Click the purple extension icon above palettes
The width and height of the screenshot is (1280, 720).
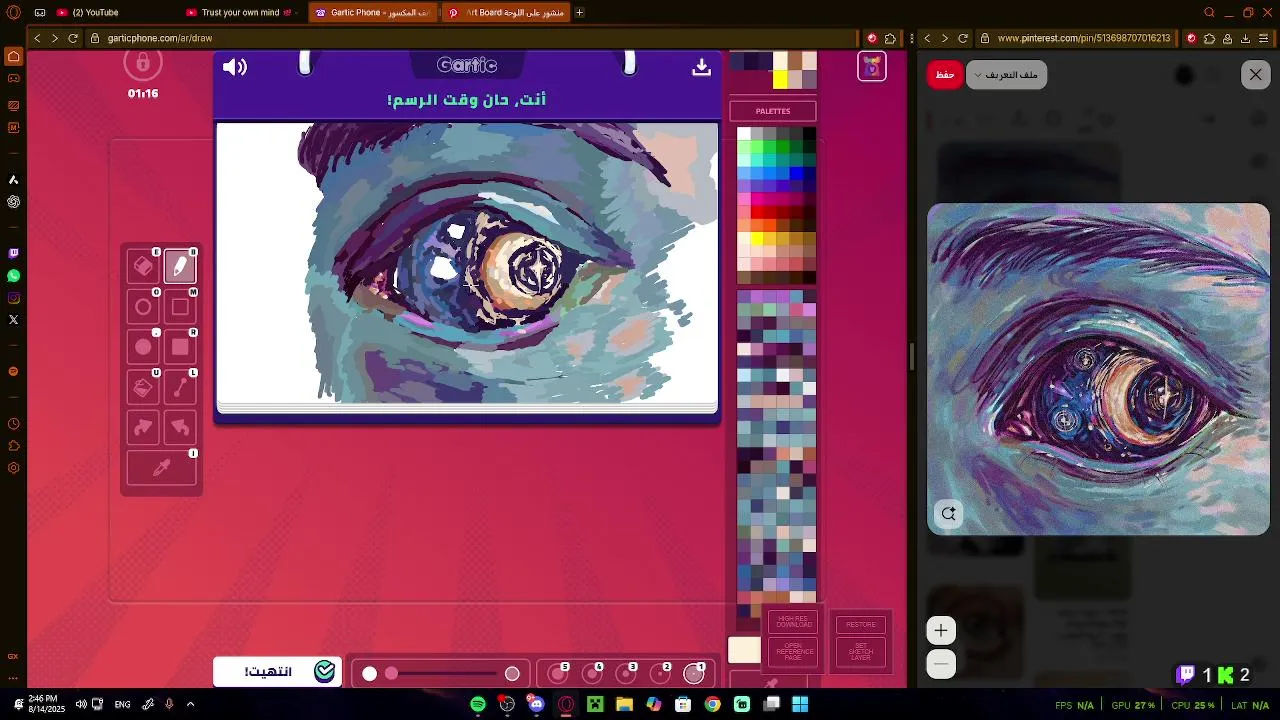coord(872,67)
